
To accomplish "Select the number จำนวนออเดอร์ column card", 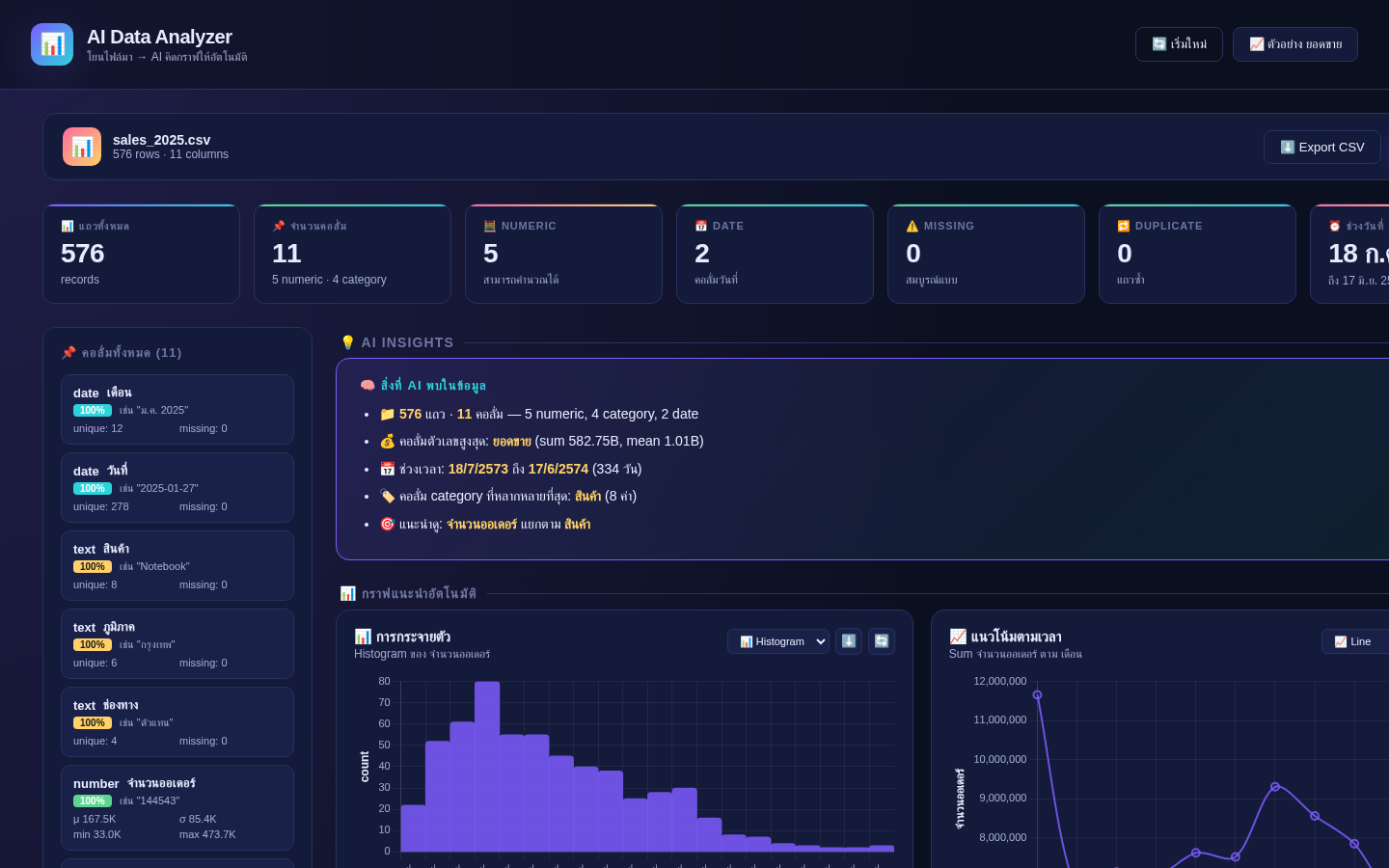I will tap(177, 807).
